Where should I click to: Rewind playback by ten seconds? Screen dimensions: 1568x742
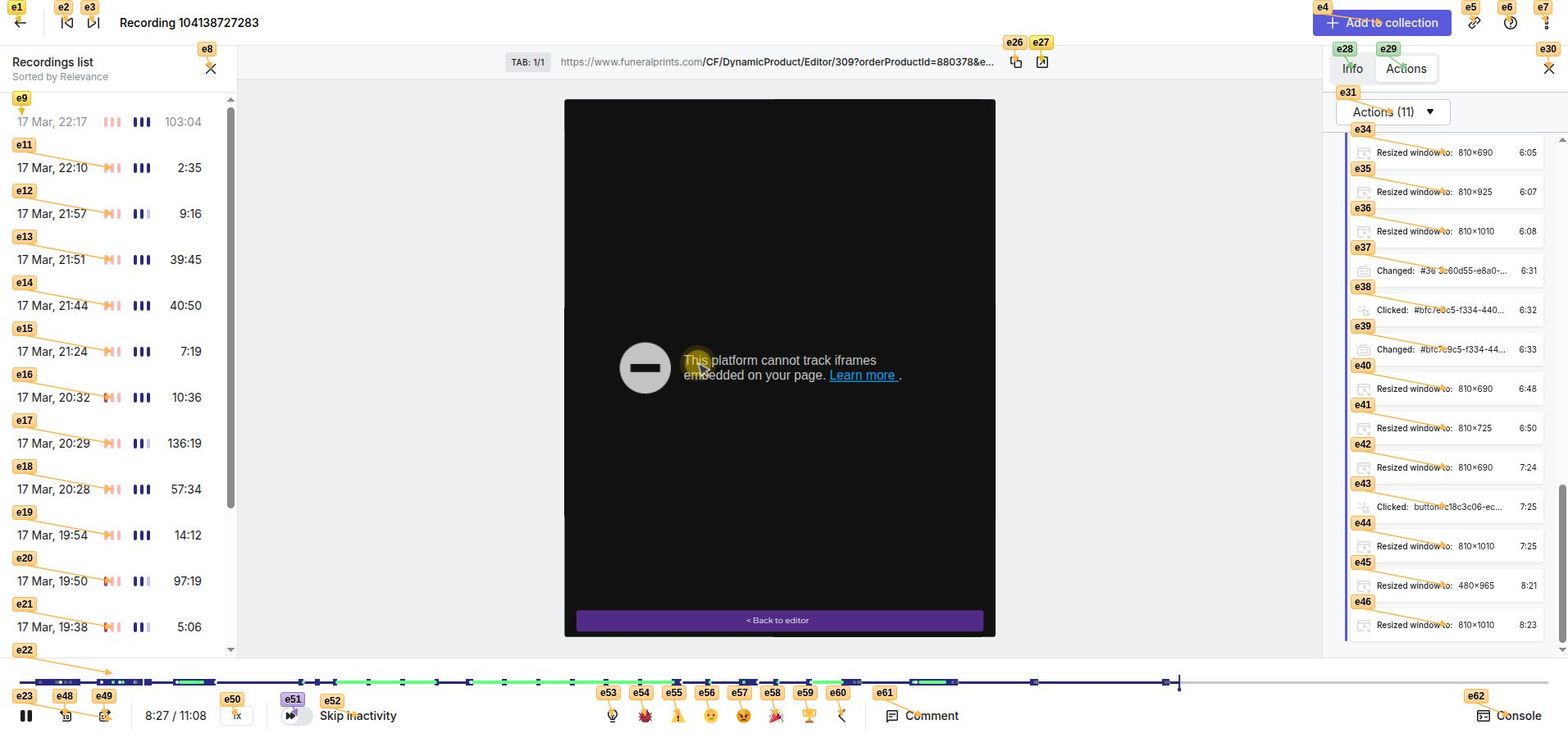coord(66,716)
